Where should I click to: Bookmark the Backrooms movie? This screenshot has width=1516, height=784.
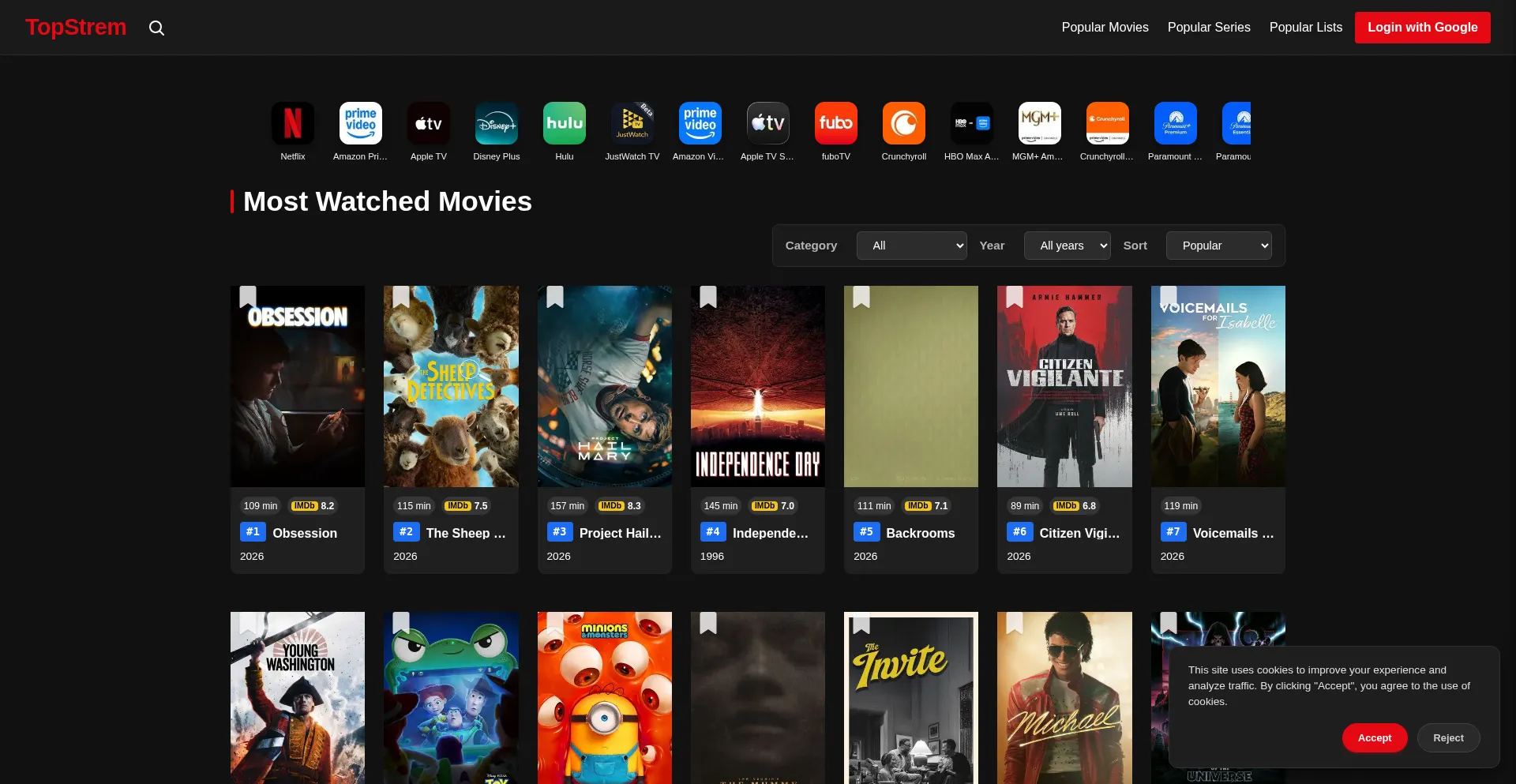pos(861,297)
